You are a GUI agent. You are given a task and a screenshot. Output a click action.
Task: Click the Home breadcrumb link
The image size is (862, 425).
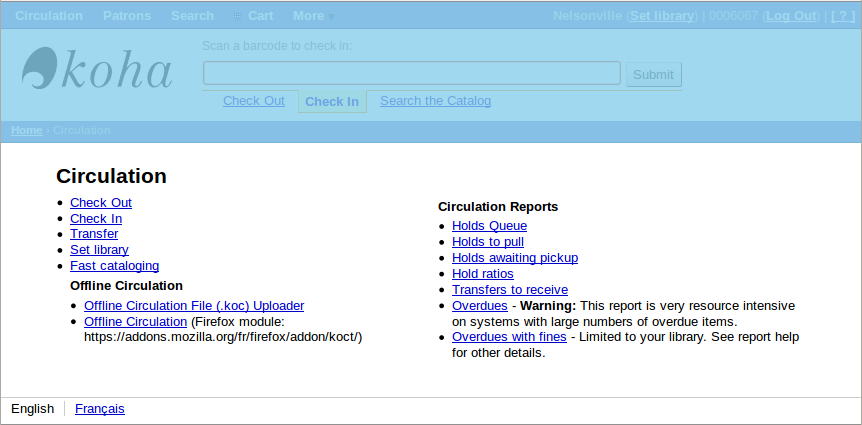pyautogui.click(x=27, y=130)
